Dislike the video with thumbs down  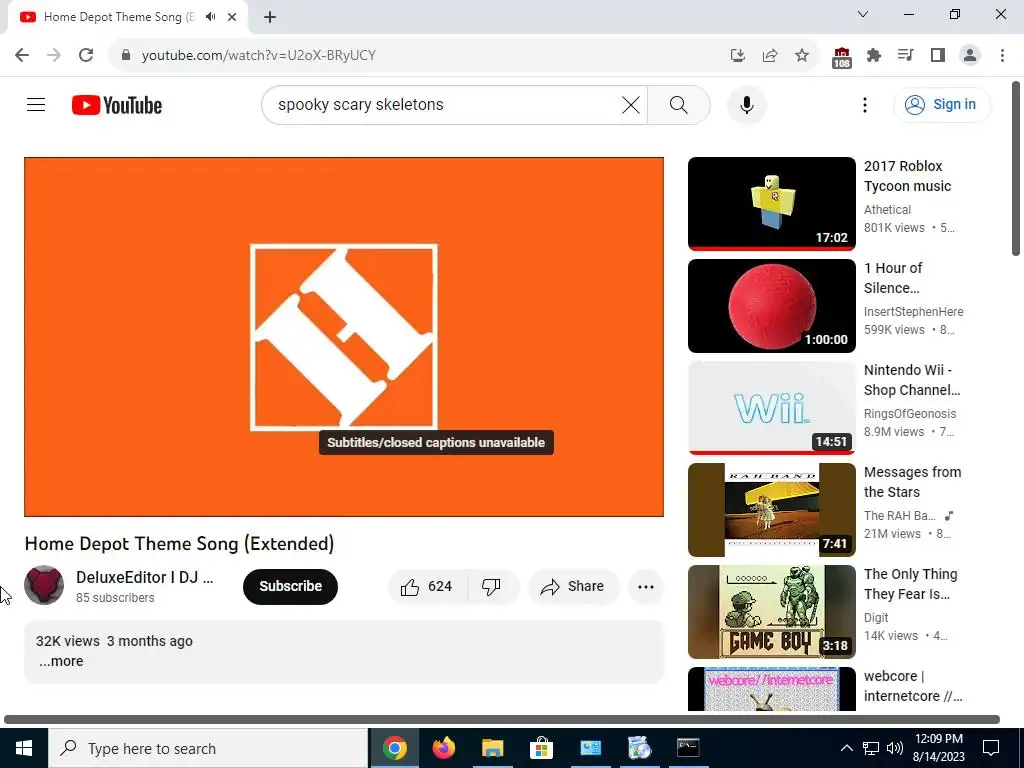(492, 586)
